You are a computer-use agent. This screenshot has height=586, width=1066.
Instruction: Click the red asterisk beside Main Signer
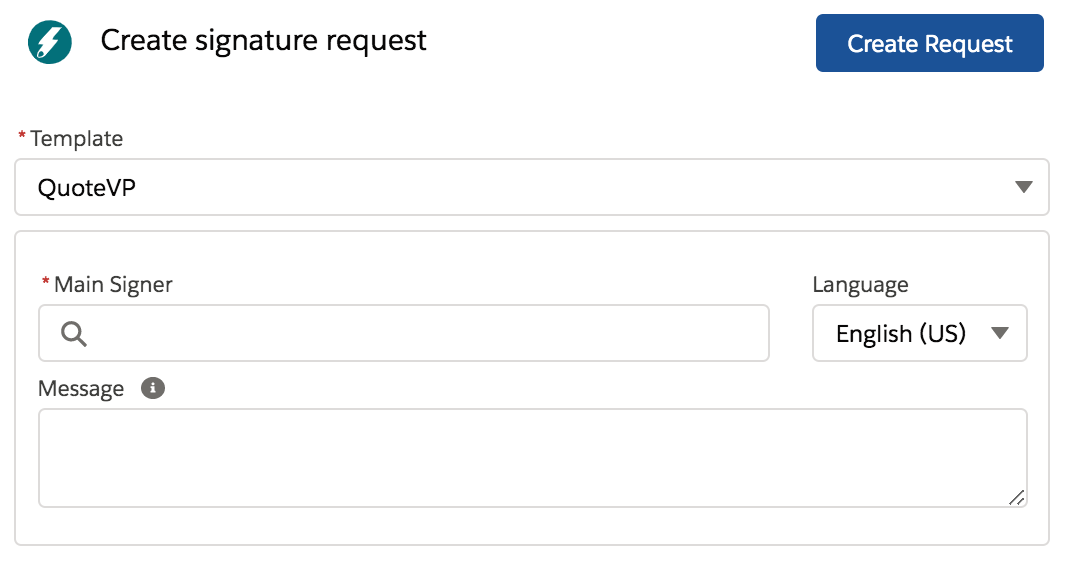coord(45,283)
